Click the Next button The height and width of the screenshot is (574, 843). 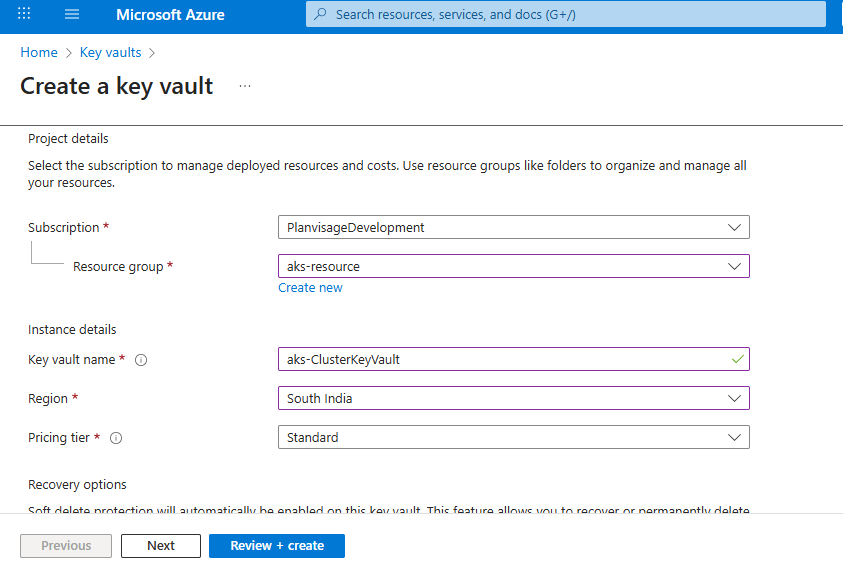tap(161, 546)
